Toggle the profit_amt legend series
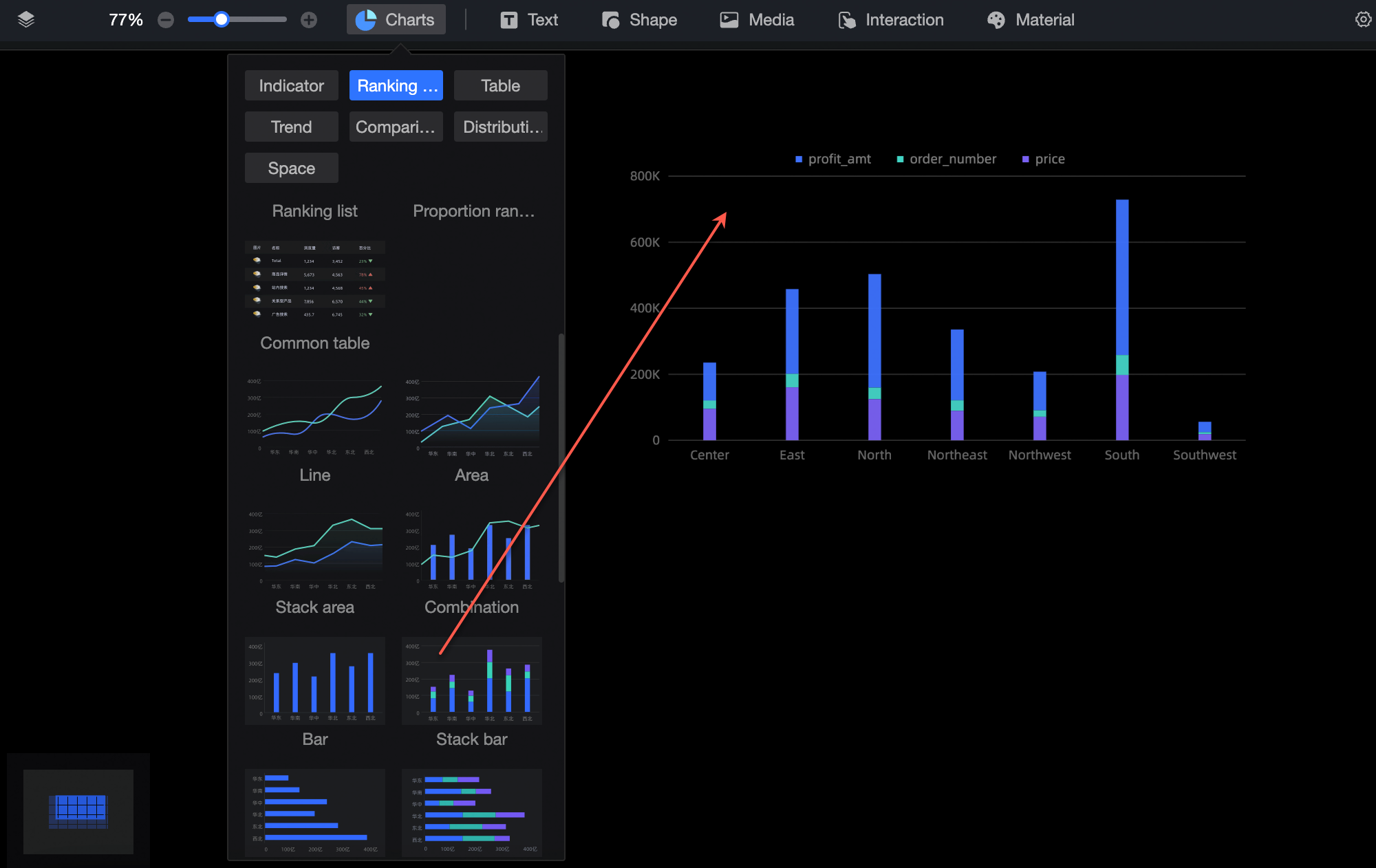 pos(833,159)
